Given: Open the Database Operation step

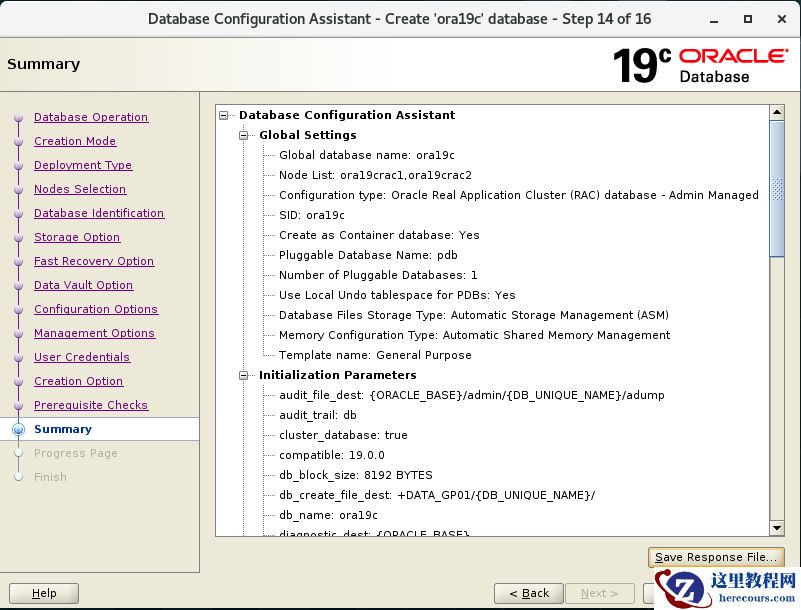Looking at the screenshot, I should (x=91, y=117).
